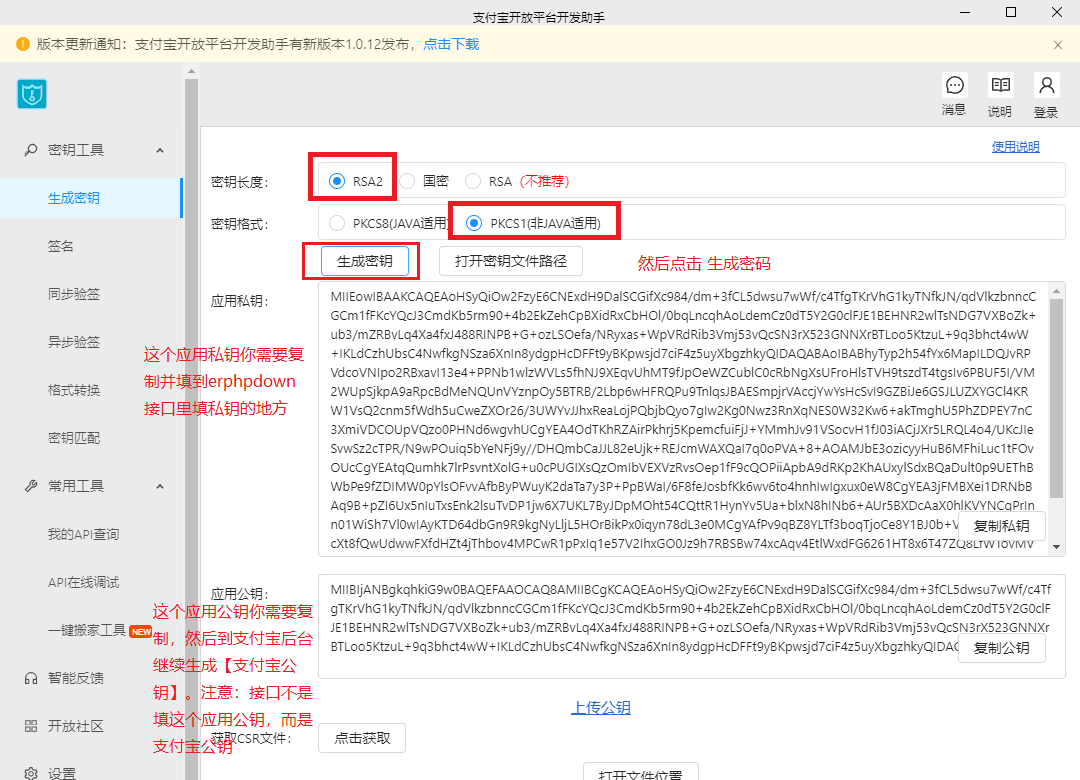
Task: Open the 说明 book icon
Action: point(1000,85)
